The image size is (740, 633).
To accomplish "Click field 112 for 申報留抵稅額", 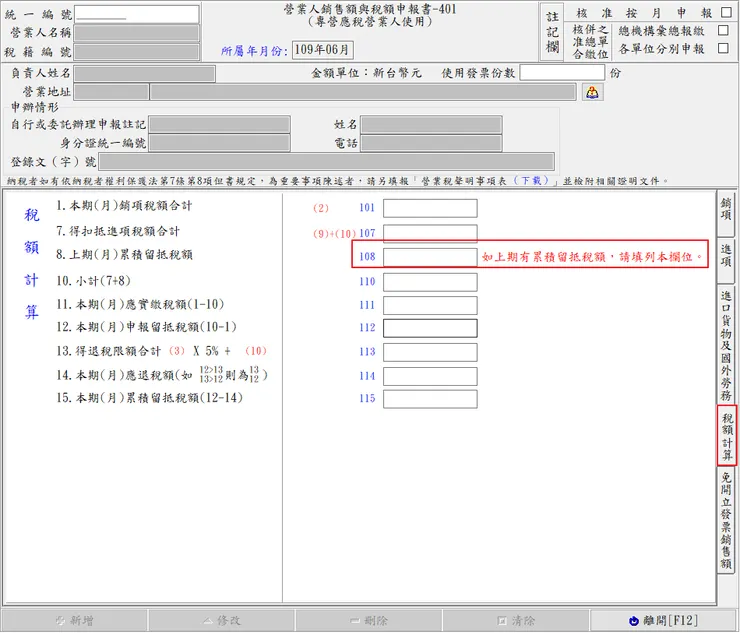I will click(x=430, y=328).
